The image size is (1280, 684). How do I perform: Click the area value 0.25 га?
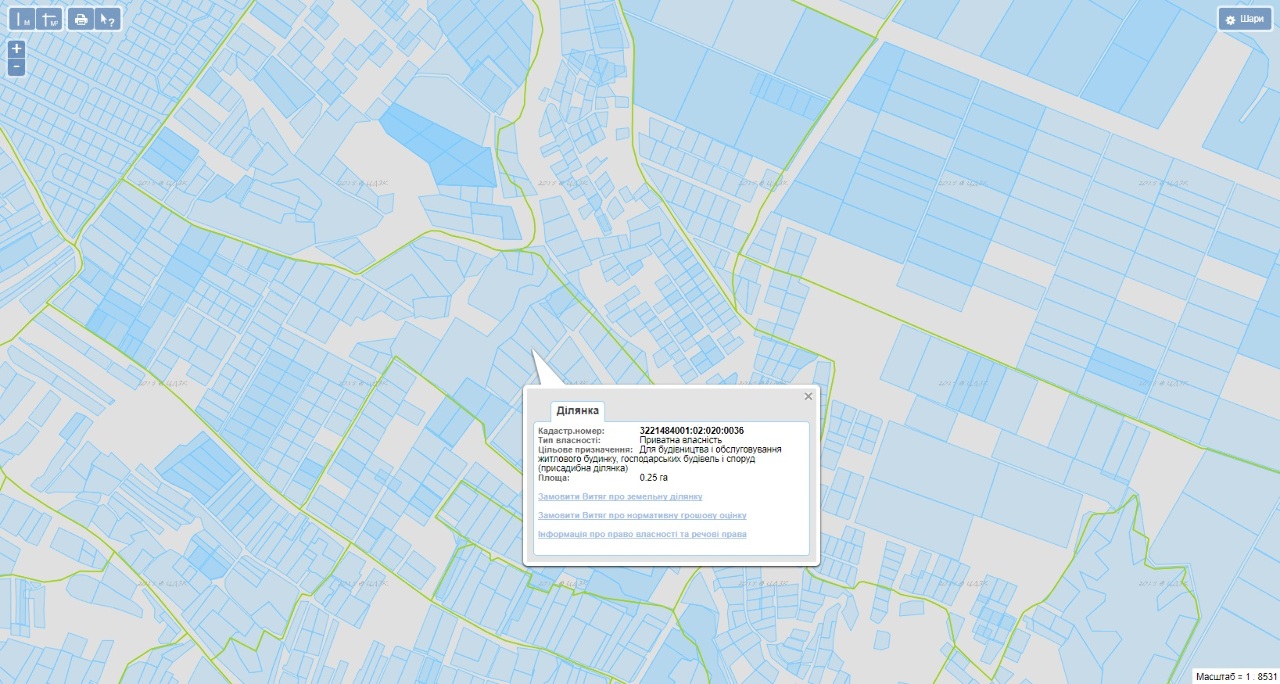point(654,478)
